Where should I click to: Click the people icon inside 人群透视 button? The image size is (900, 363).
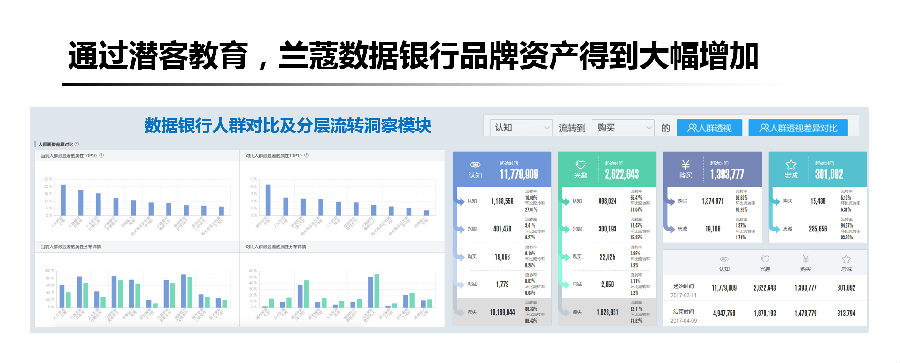(x=692, y=128)
